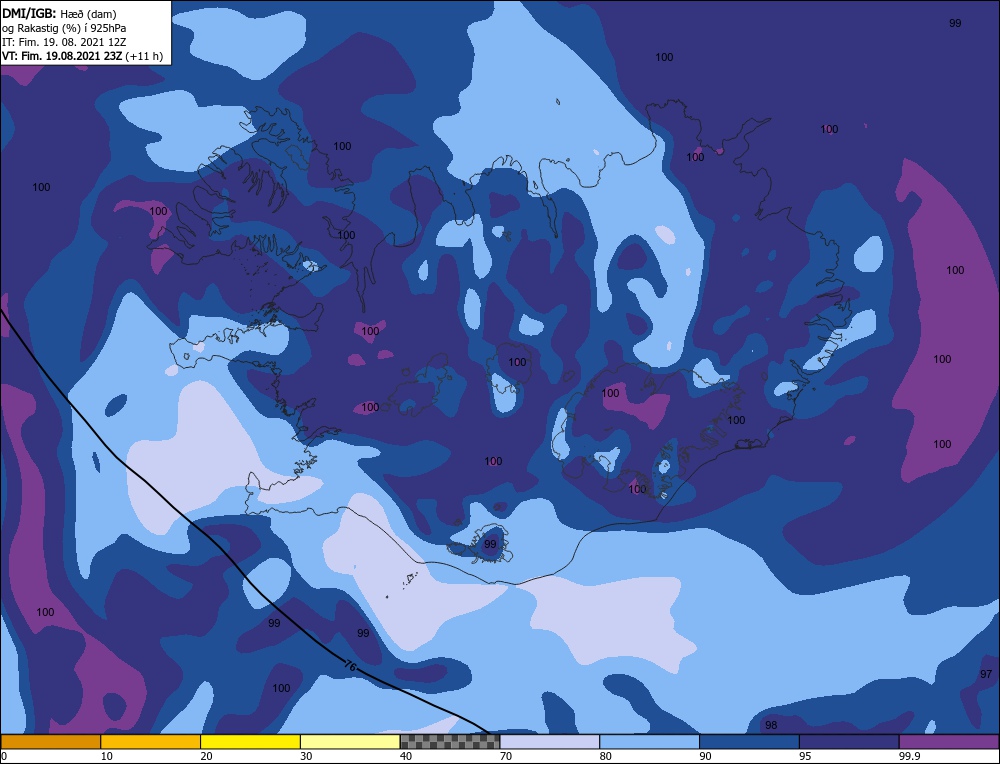Click the '(+11 h)' forecast offset text
1000x764 pixels.
tap(143, 56)
